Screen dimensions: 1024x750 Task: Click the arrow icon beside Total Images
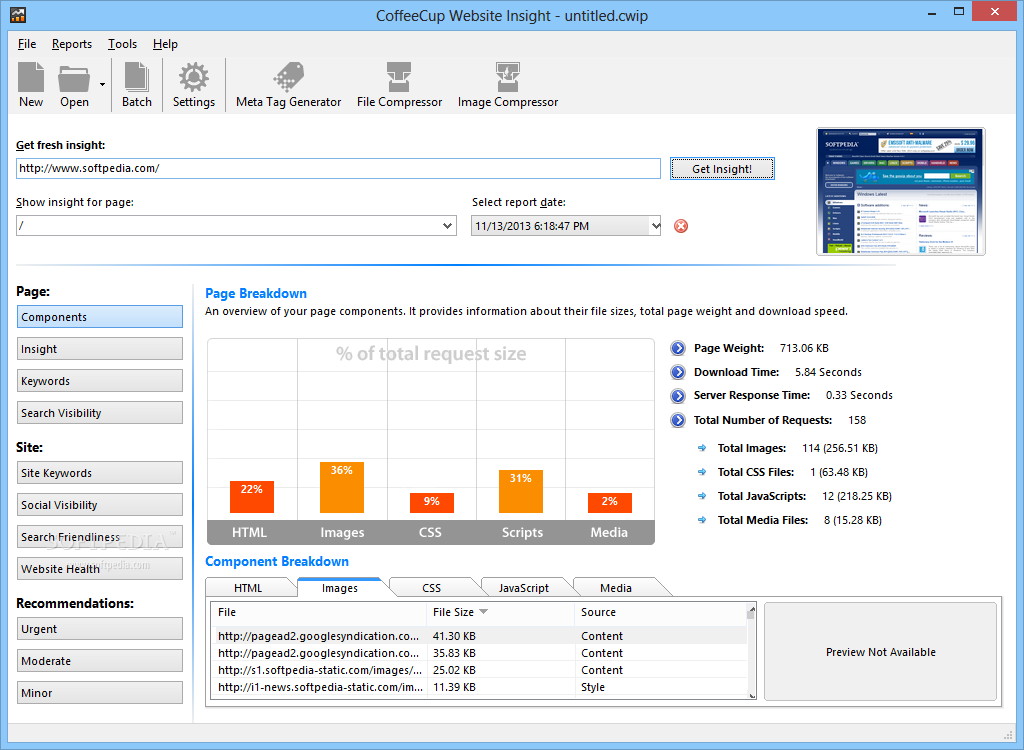(x=702, y=448)
